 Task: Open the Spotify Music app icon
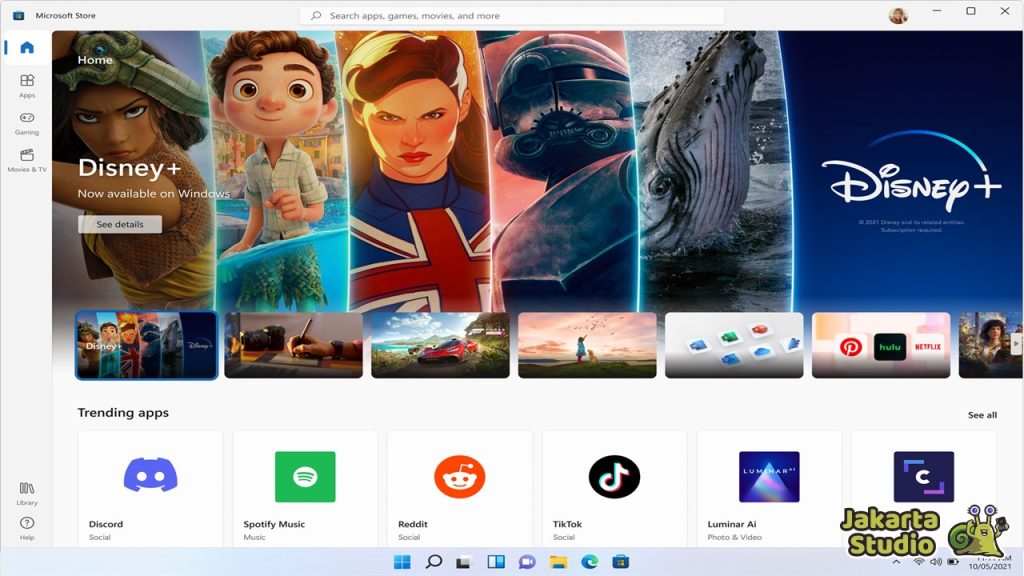click(305, 477)
